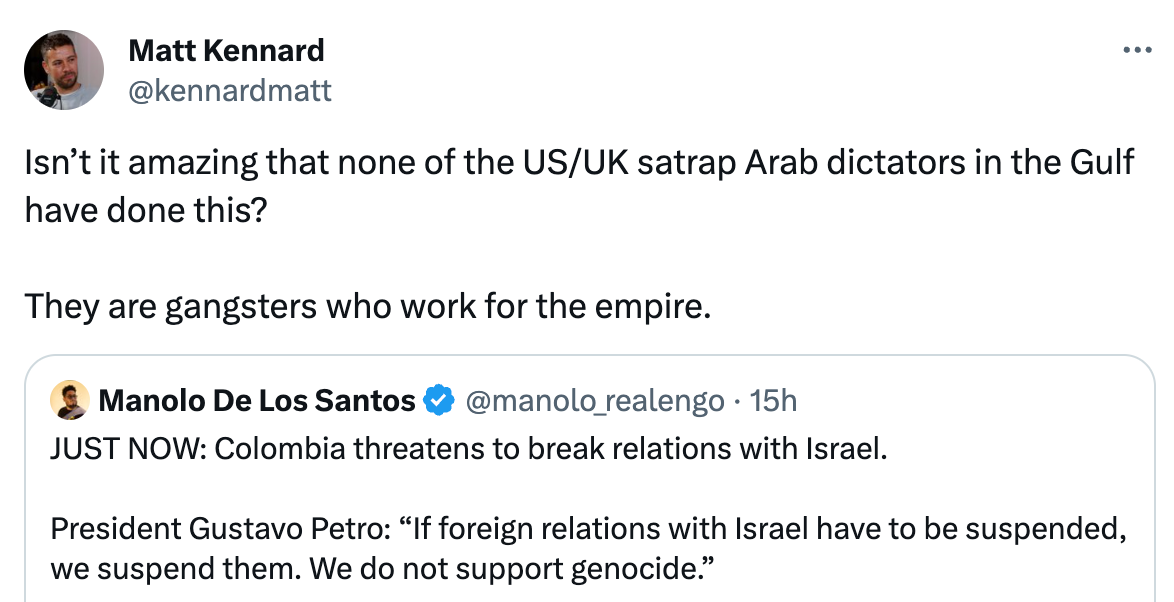Click the "They are gangsters" sentence
This screenshot has width=1174, height=602.
pyautogui.click(x=367, y=305)
